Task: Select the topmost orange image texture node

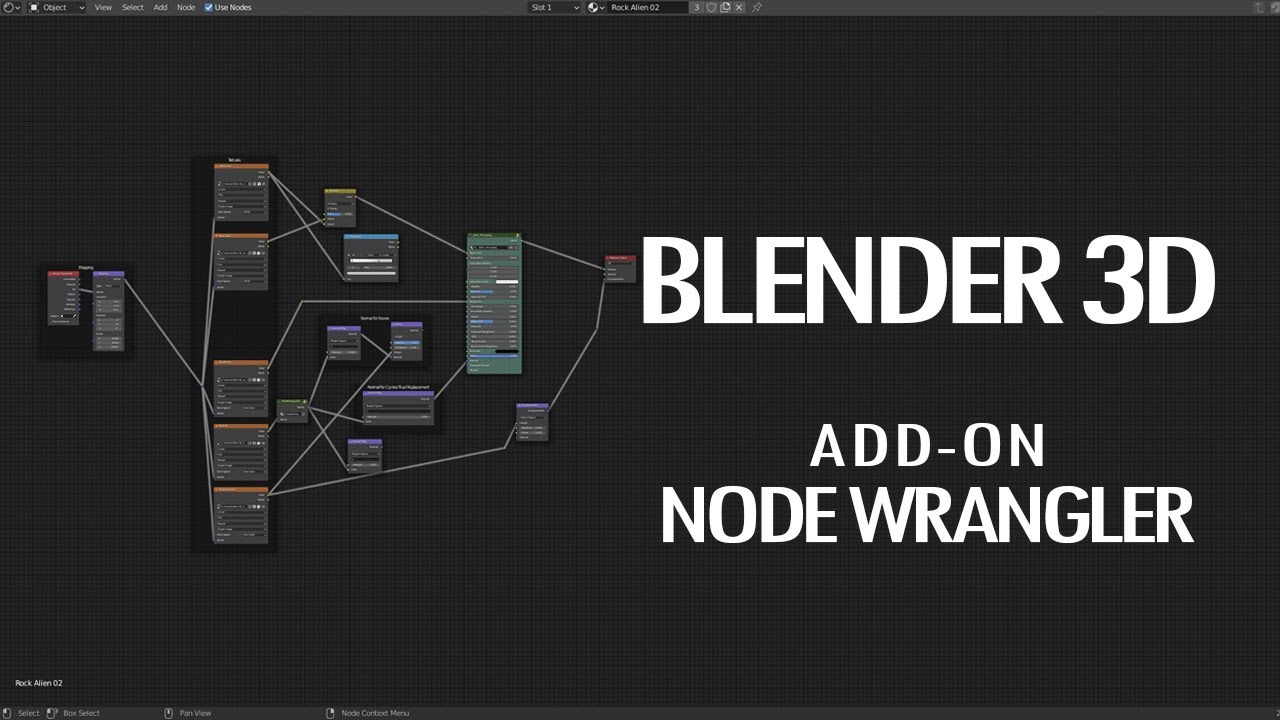Action: point(241,192)
